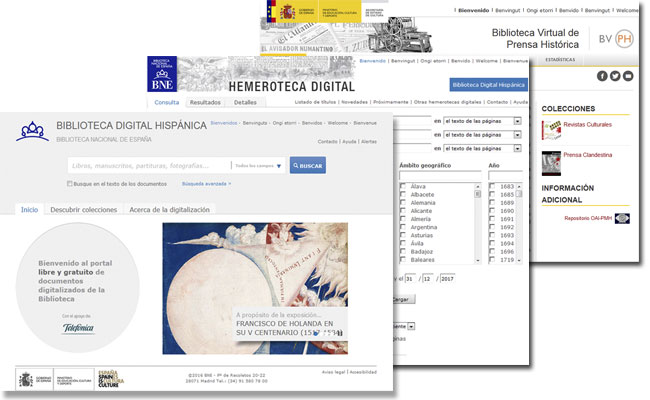
Task: Click the BUSCAR search button
Action: pos(308,165)
